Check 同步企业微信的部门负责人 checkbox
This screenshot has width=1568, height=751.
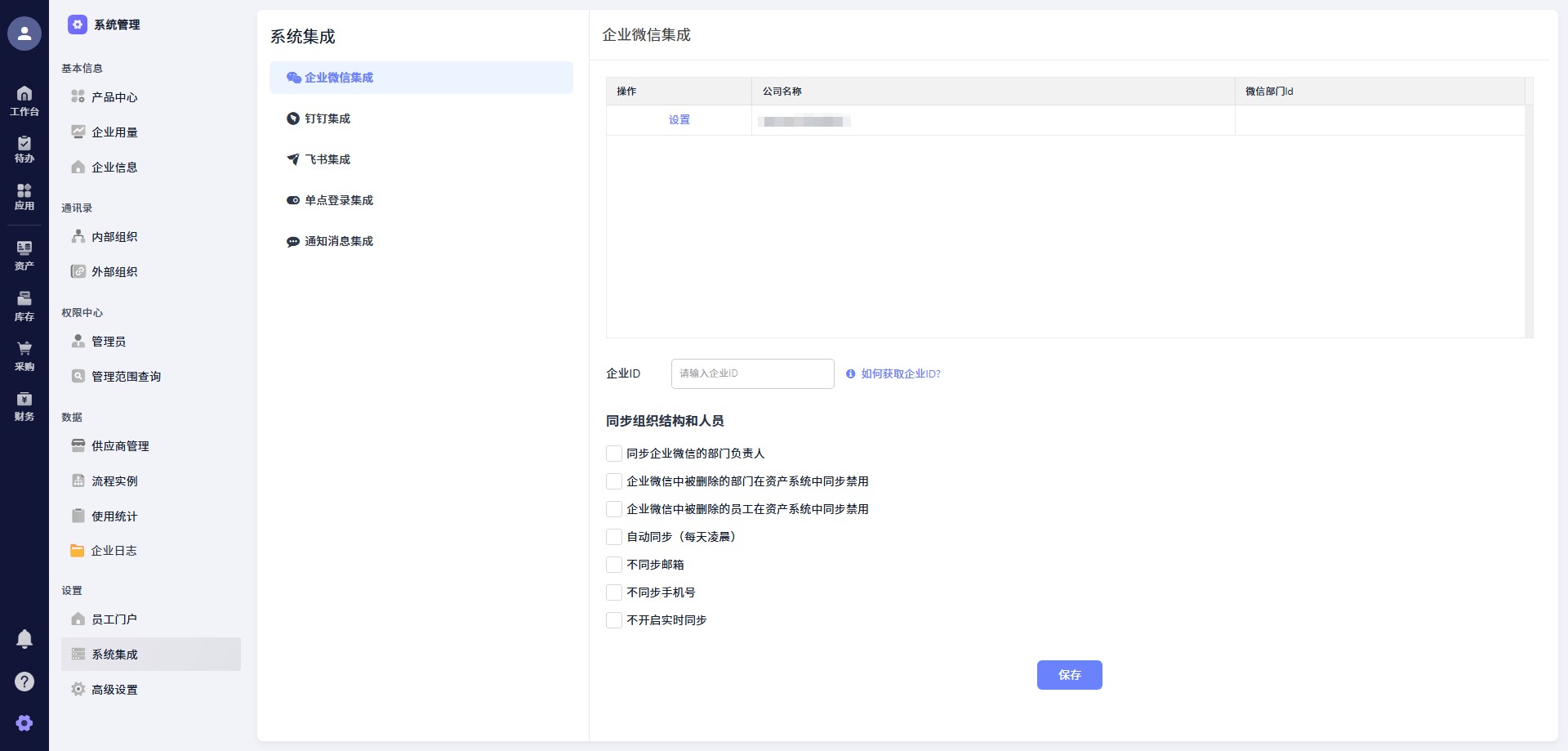pyautogui.click(x=614, y=454)
